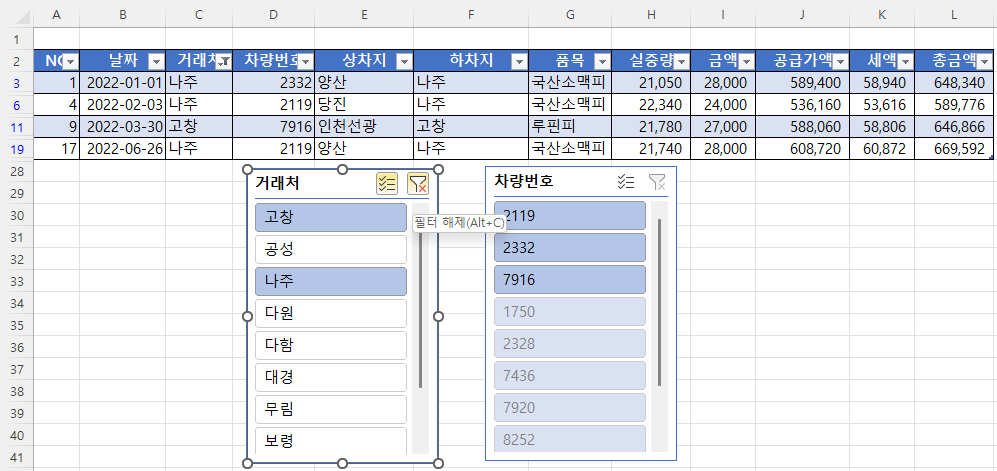The image size is (997, 471).
Task: Open the 차량번호 column filter dropdown
Action: (x=306, y=62)
